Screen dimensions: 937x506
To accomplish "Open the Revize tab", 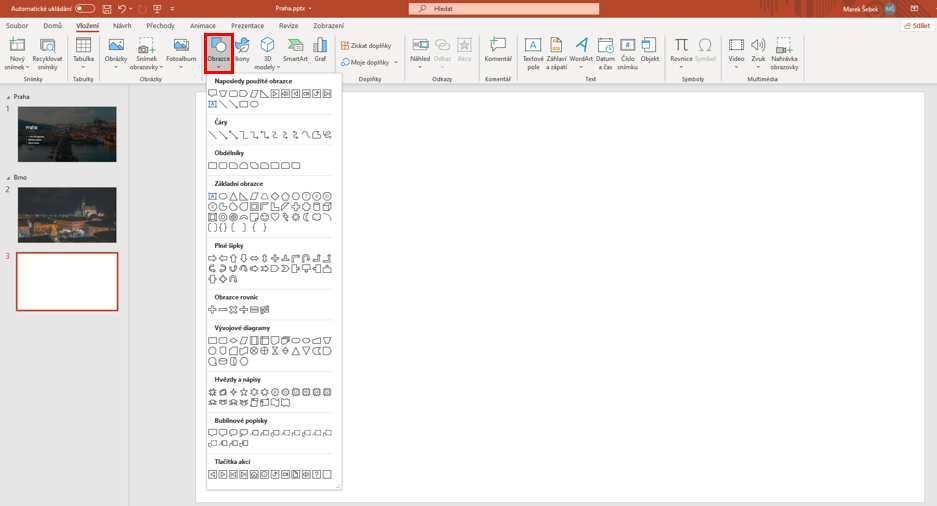I will pos(289,26).
